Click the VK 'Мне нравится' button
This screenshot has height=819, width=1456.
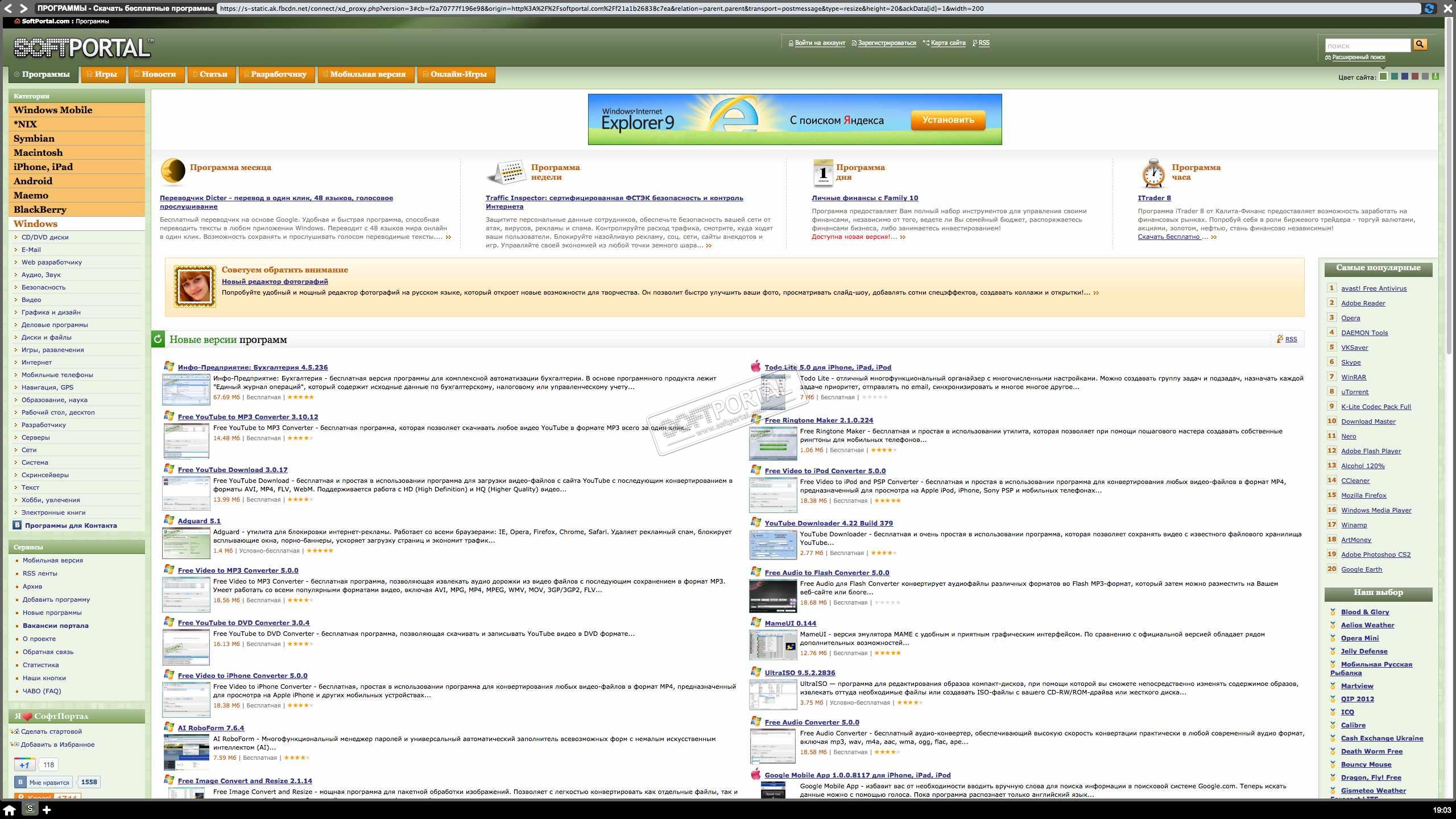(x=44, y=782)
